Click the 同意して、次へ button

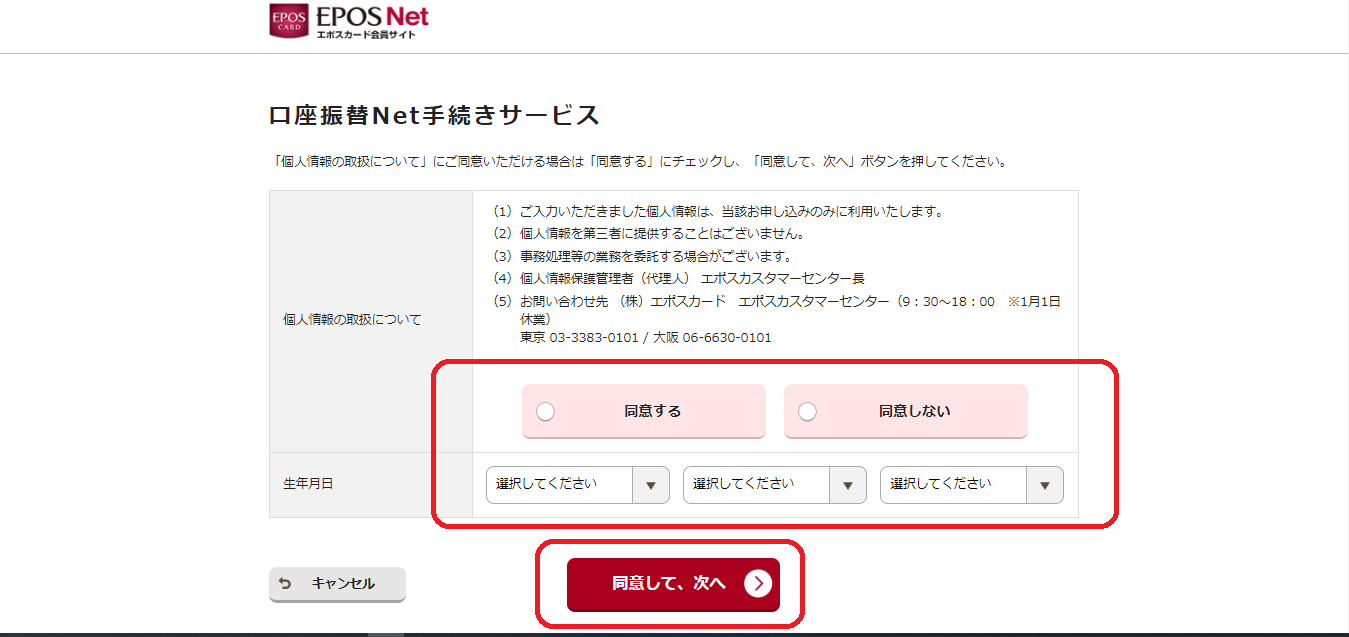coord(673,584)
